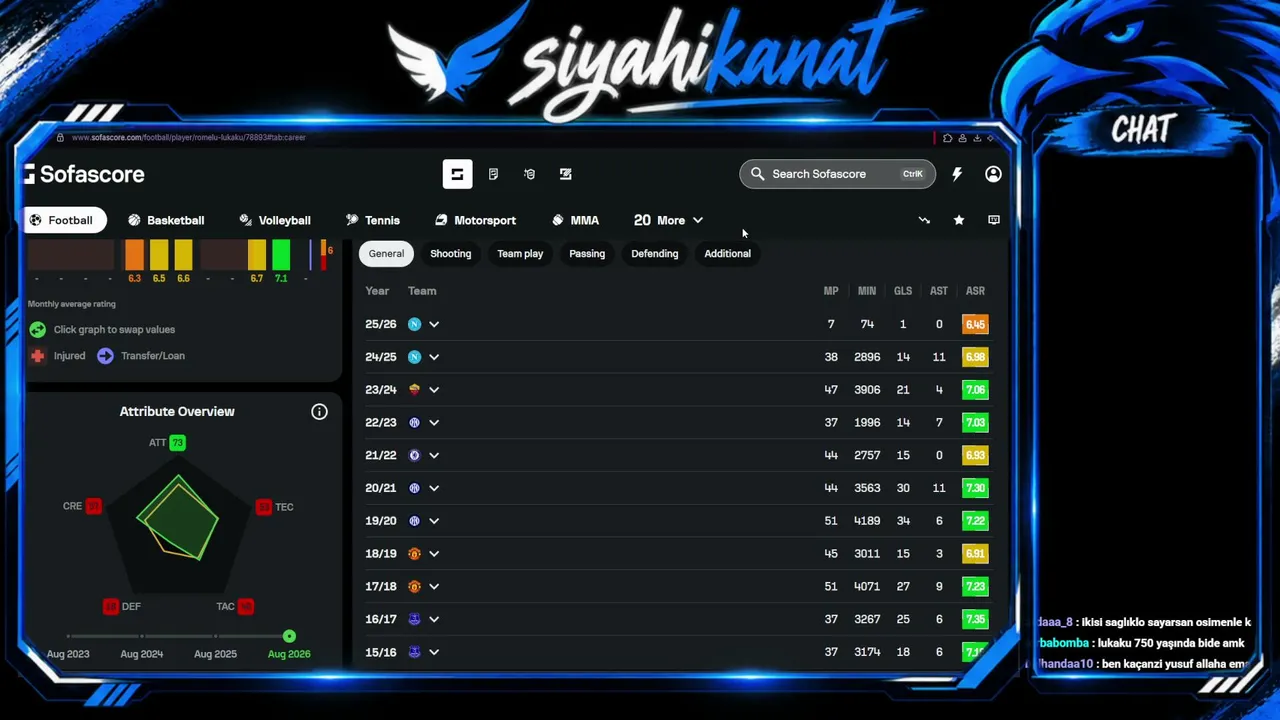Select the highlighted Sofascore S header icon
Screen dimensions: 1280x720
point(457,174)
